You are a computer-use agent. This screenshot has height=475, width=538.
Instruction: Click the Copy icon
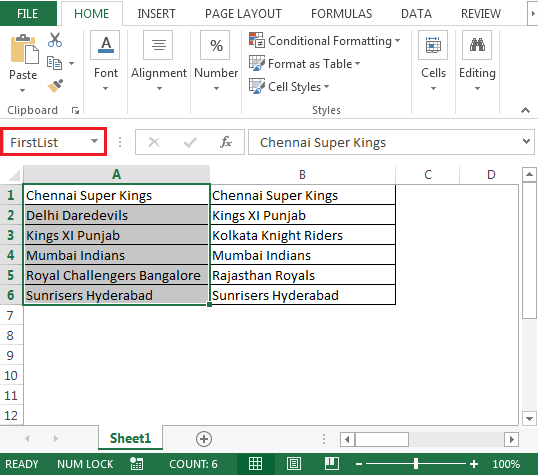(54, 63)
